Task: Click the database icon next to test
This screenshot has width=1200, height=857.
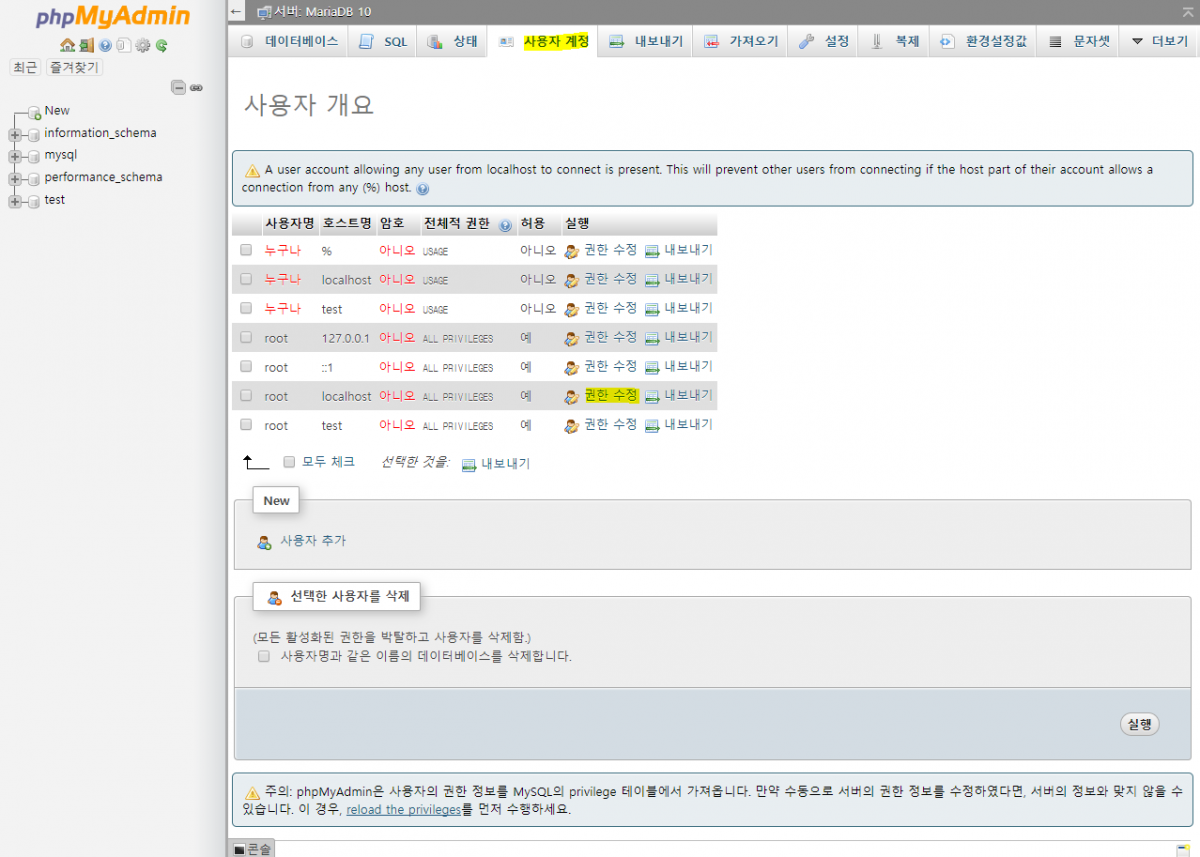Action: pos(34,201)
